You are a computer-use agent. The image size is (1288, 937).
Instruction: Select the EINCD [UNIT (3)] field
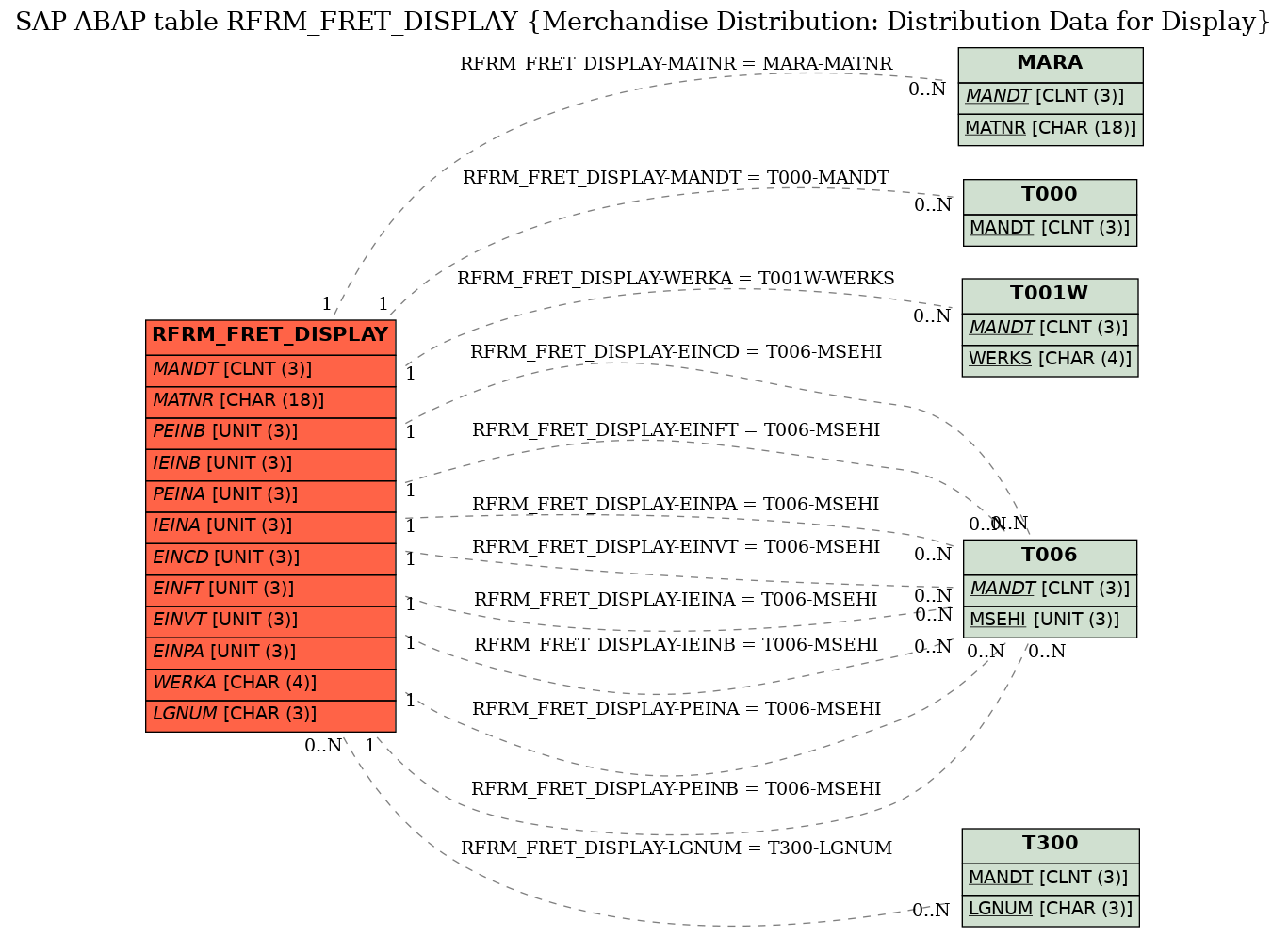coord(270,558)
